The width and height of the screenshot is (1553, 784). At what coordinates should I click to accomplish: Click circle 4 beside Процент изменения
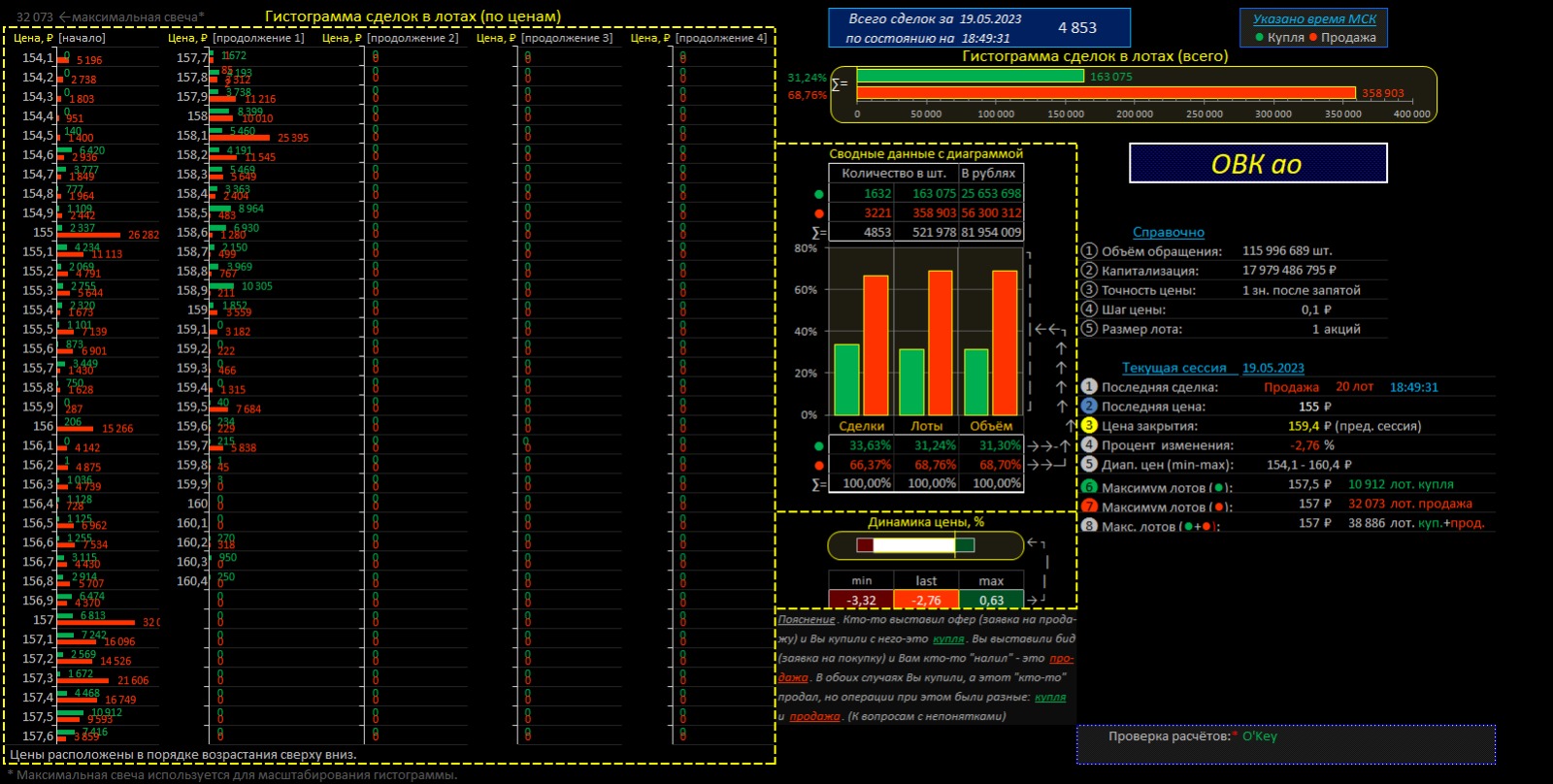(1089, 445)
